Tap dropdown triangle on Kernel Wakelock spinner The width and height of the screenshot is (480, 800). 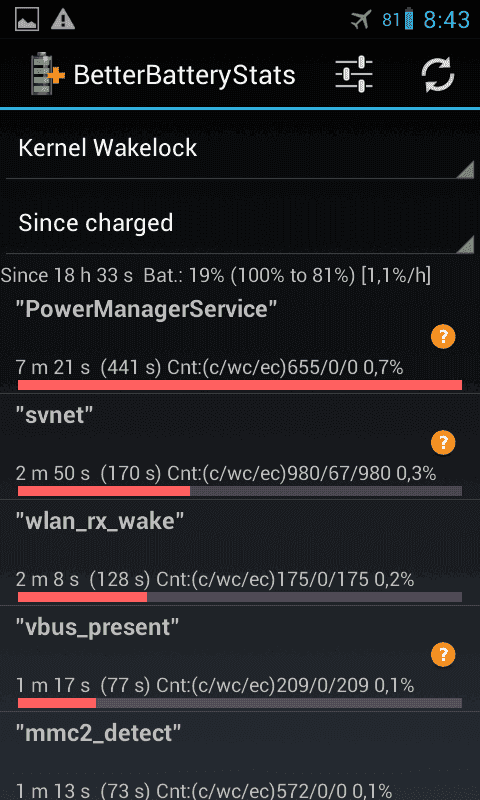tap(465, 169)
